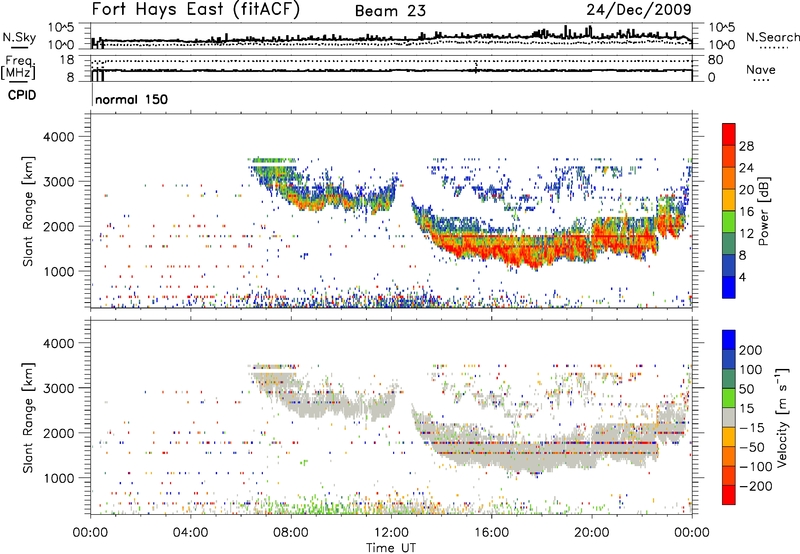
Task: Click the 'N.Search' legend label
Action: 772,37
